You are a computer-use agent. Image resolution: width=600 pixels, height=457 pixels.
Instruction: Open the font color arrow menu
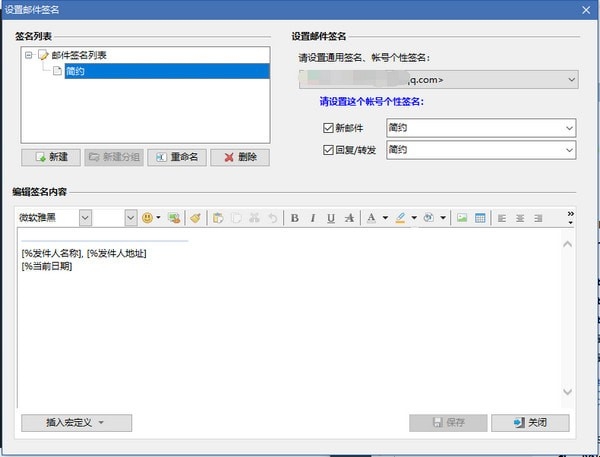pos(385,218)
